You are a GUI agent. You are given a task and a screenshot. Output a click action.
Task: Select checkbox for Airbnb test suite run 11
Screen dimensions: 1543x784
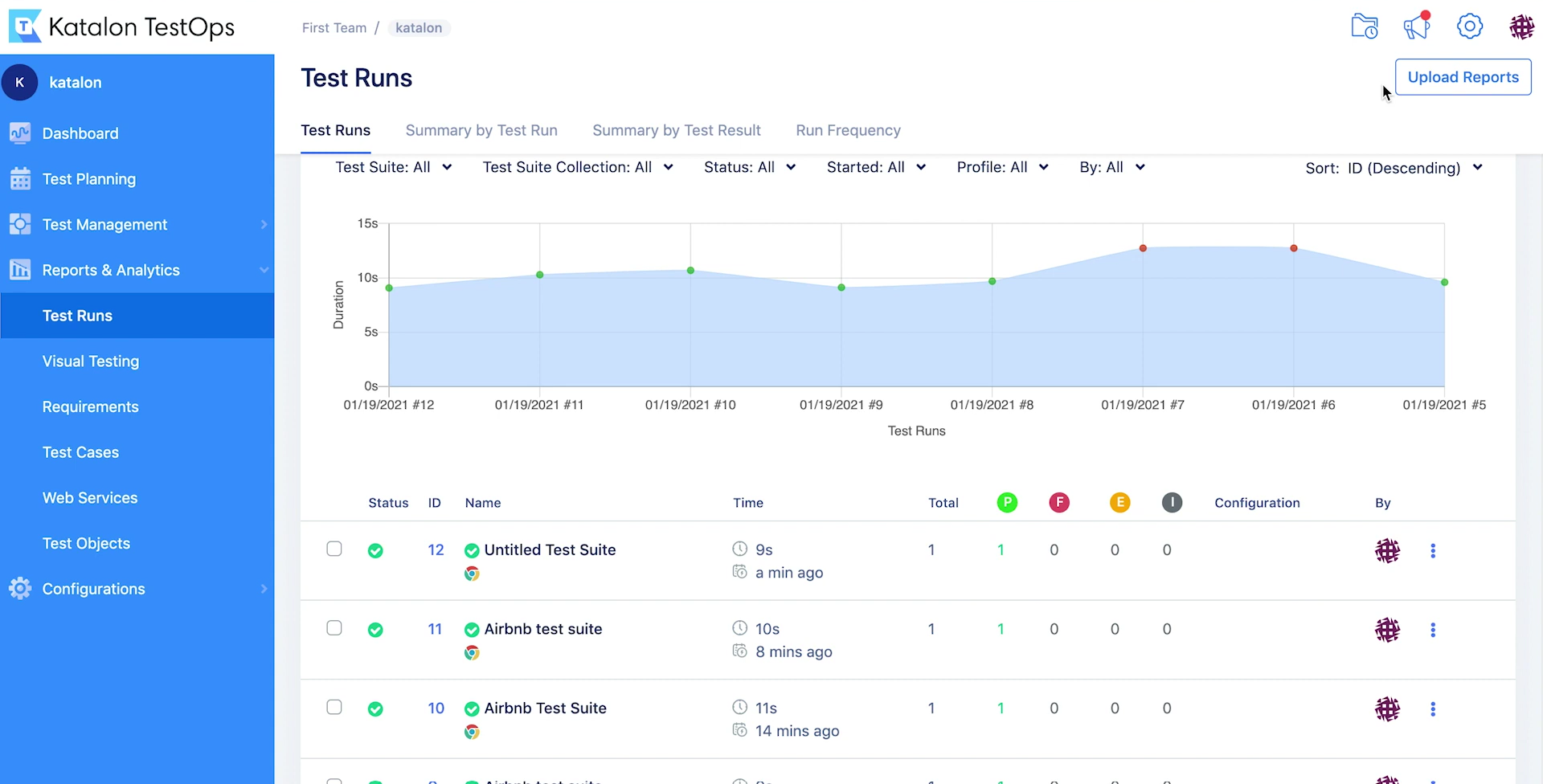pyautogui.click(x=334, y=628)
